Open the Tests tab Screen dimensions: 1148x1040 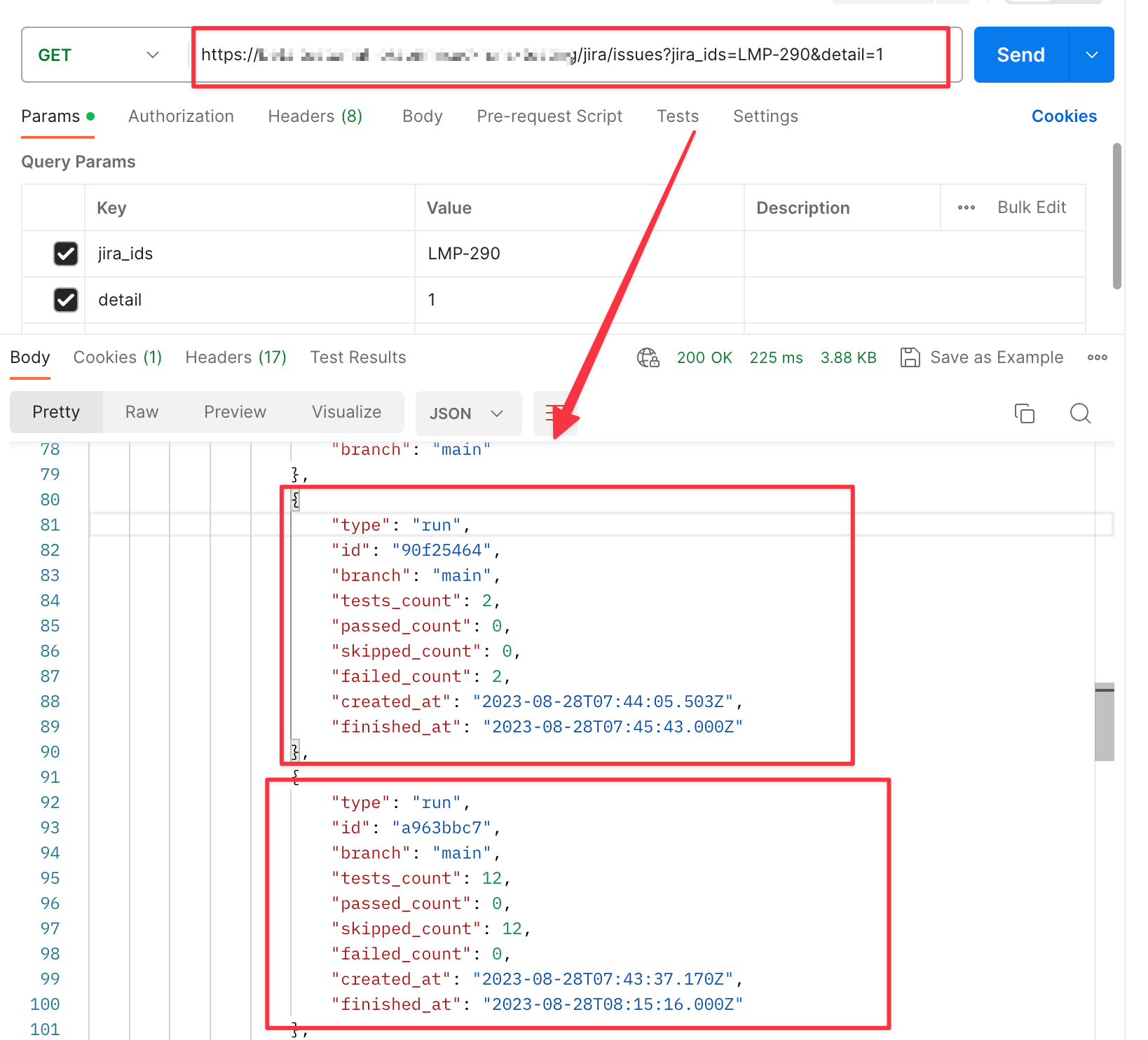pos(678,116)
